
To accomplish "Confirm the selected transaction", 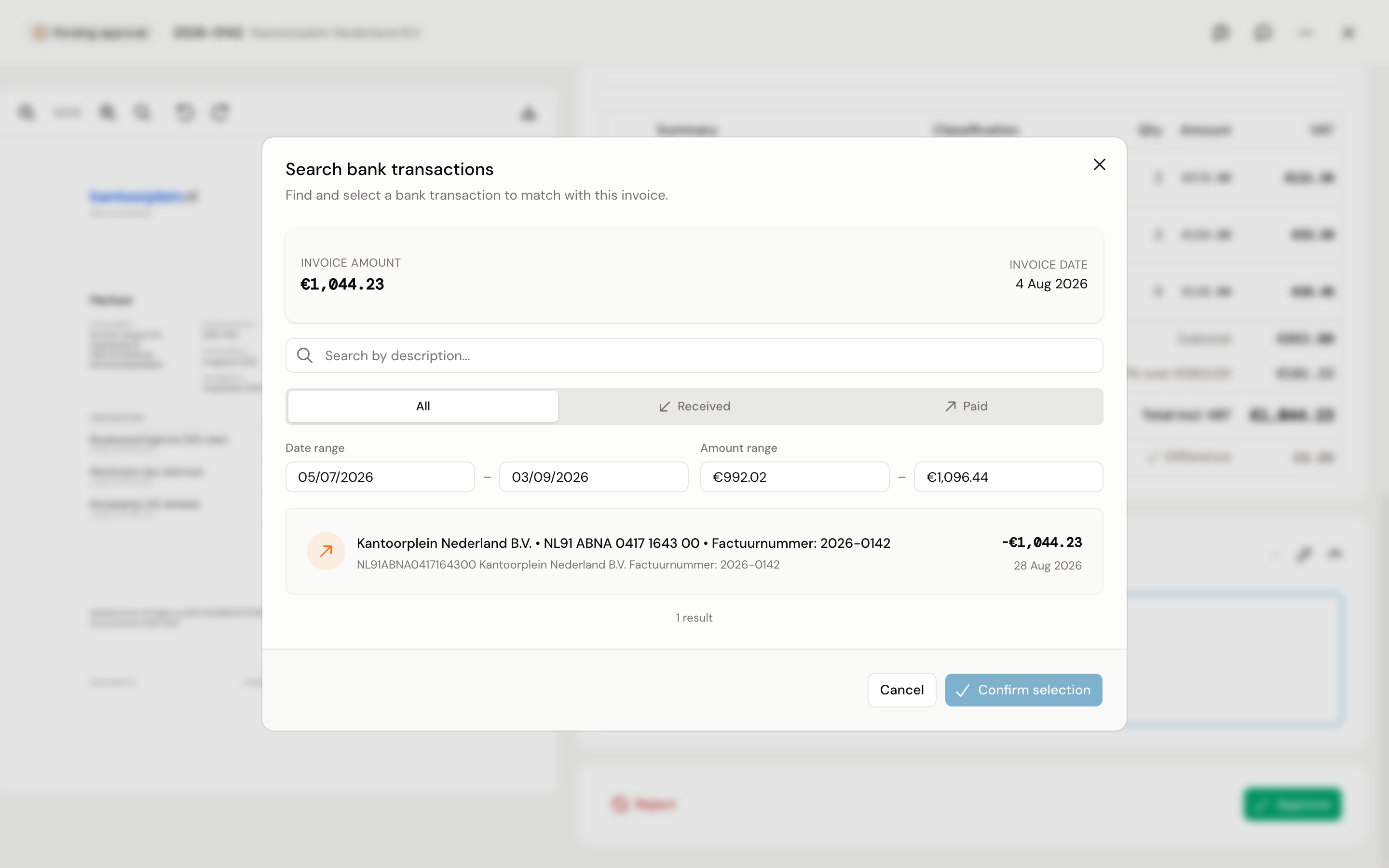I will coord(1023,690).
